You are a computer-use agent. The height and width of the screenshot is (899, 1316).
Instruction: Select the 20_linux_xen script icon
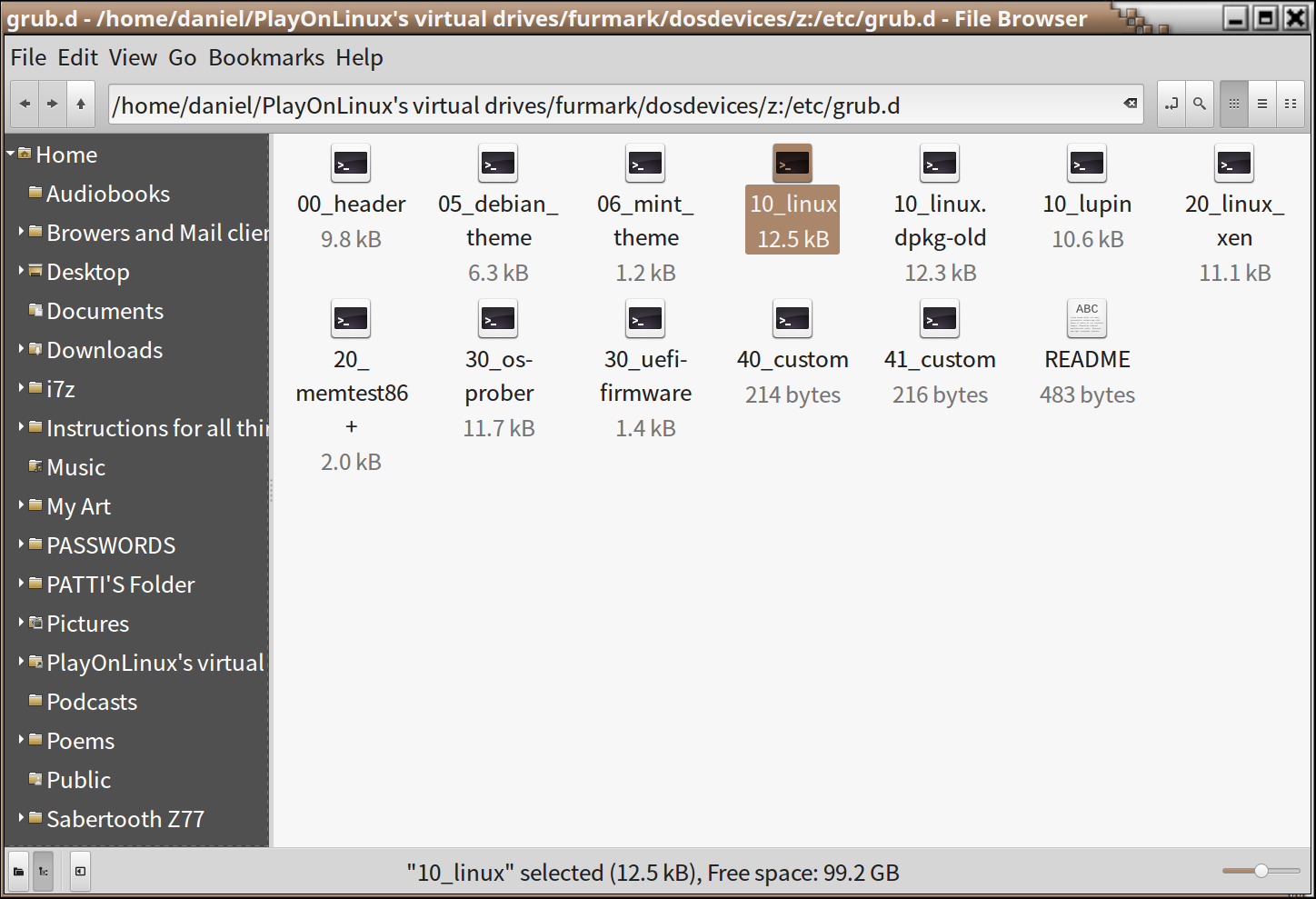pyautogui.click(x=1234, y=164)
